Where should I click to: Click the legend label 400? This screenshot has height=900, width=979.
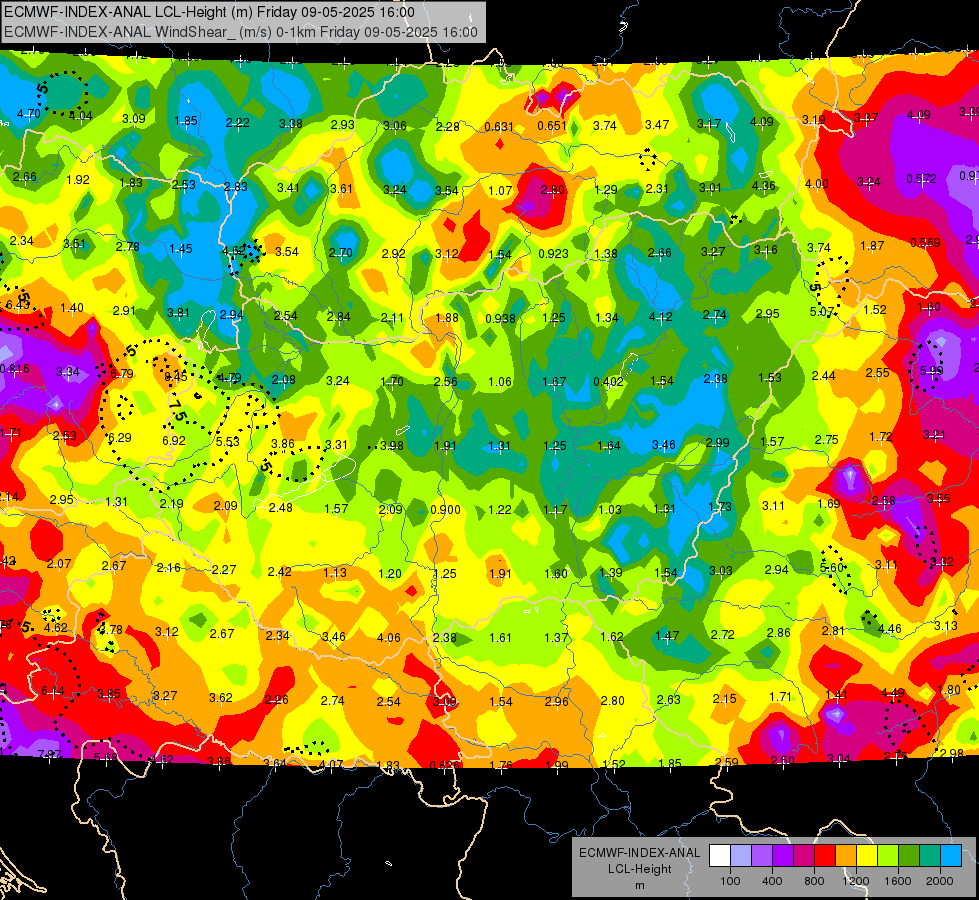tap(772, 881)
